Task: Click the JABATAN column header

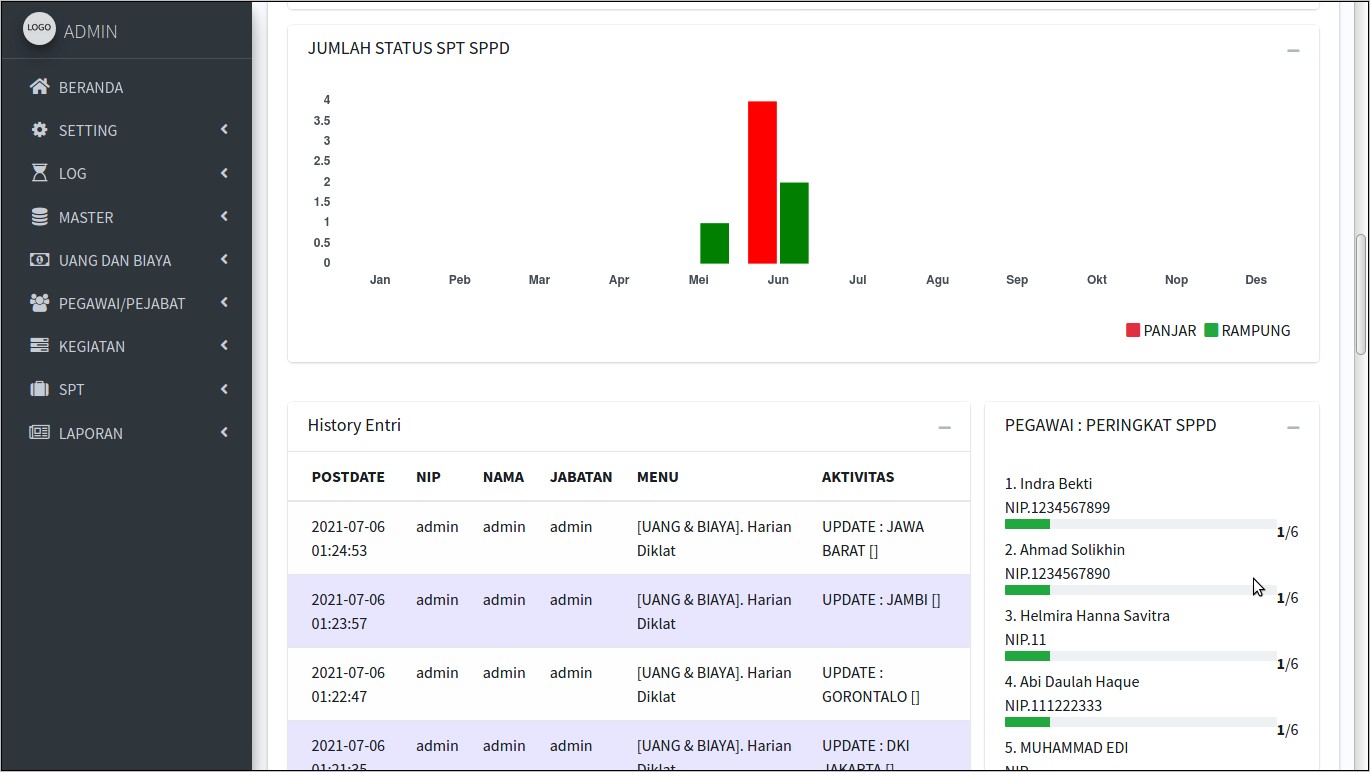Action: coord(581,477)
